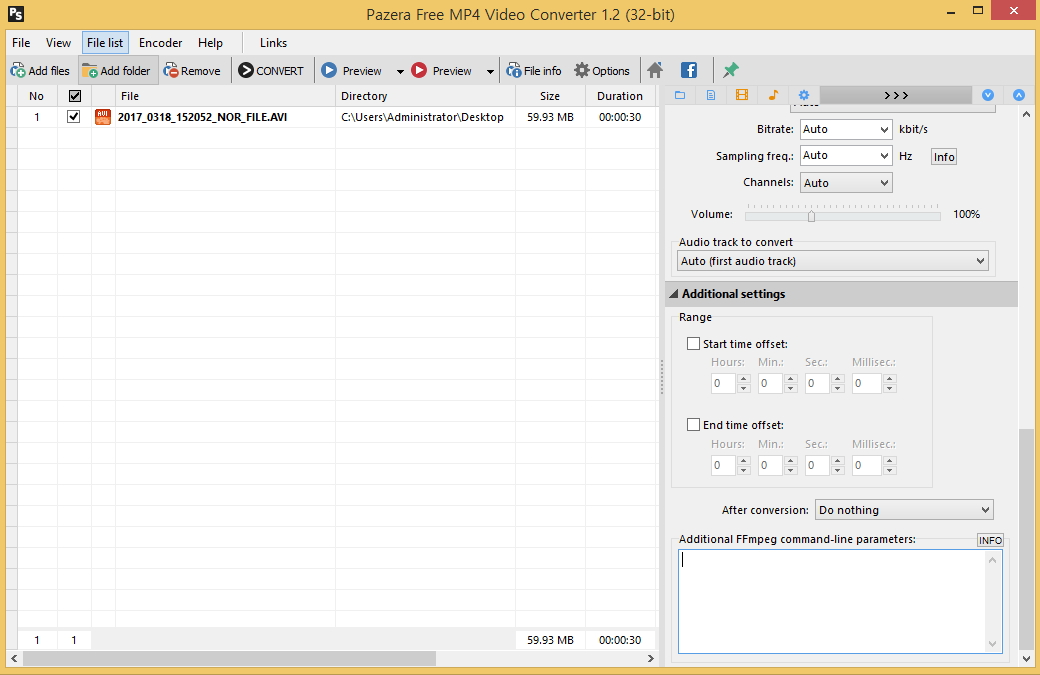
Task: Click the Add files toolbar icon
Action: [x=40, y=71]
